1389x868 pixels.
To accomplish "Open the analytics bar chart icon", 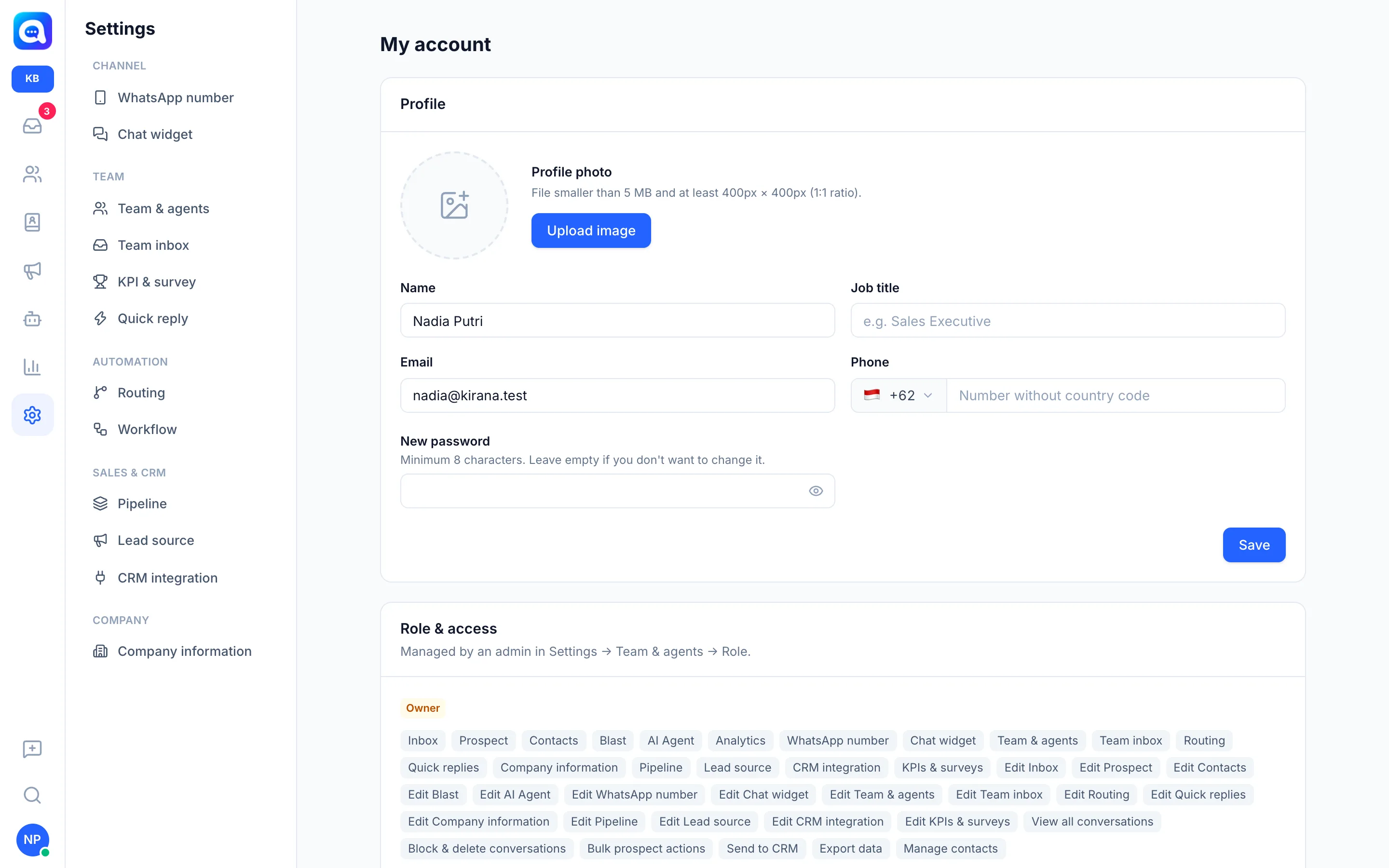I will coord(32,367).
